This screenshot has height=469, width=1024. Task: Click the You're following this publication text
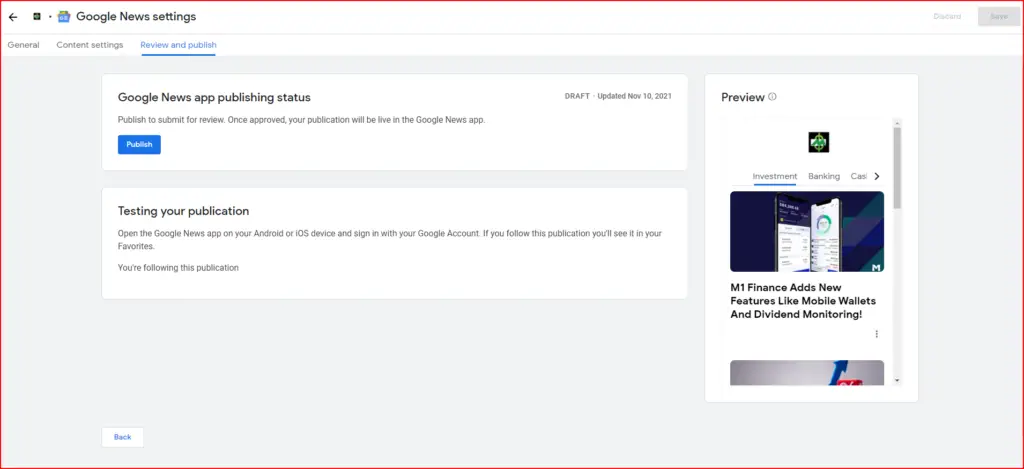(x=178, y=268)
